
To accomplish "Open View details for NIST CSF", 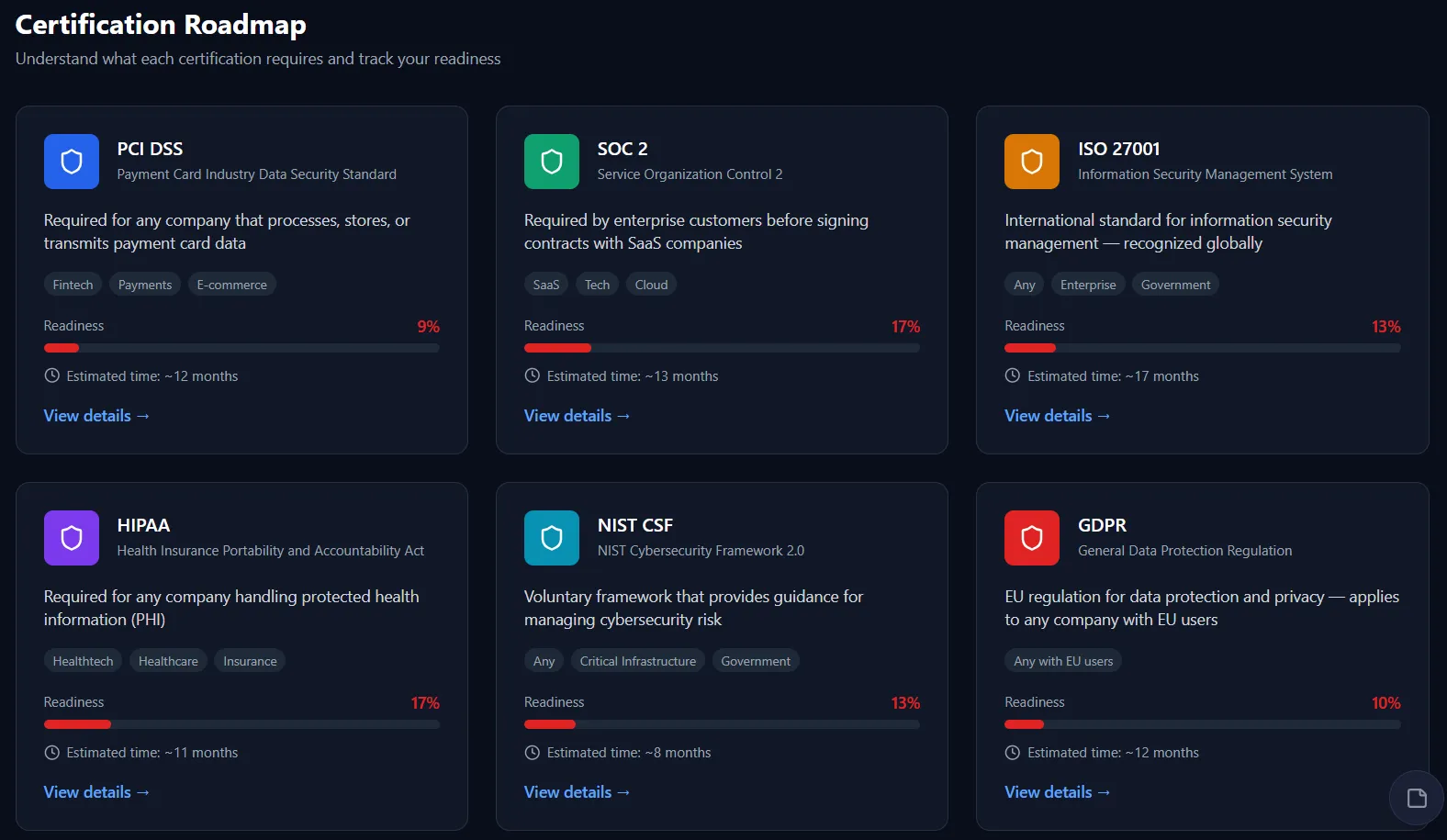I will pyautogui.click(x=577, y=792).
